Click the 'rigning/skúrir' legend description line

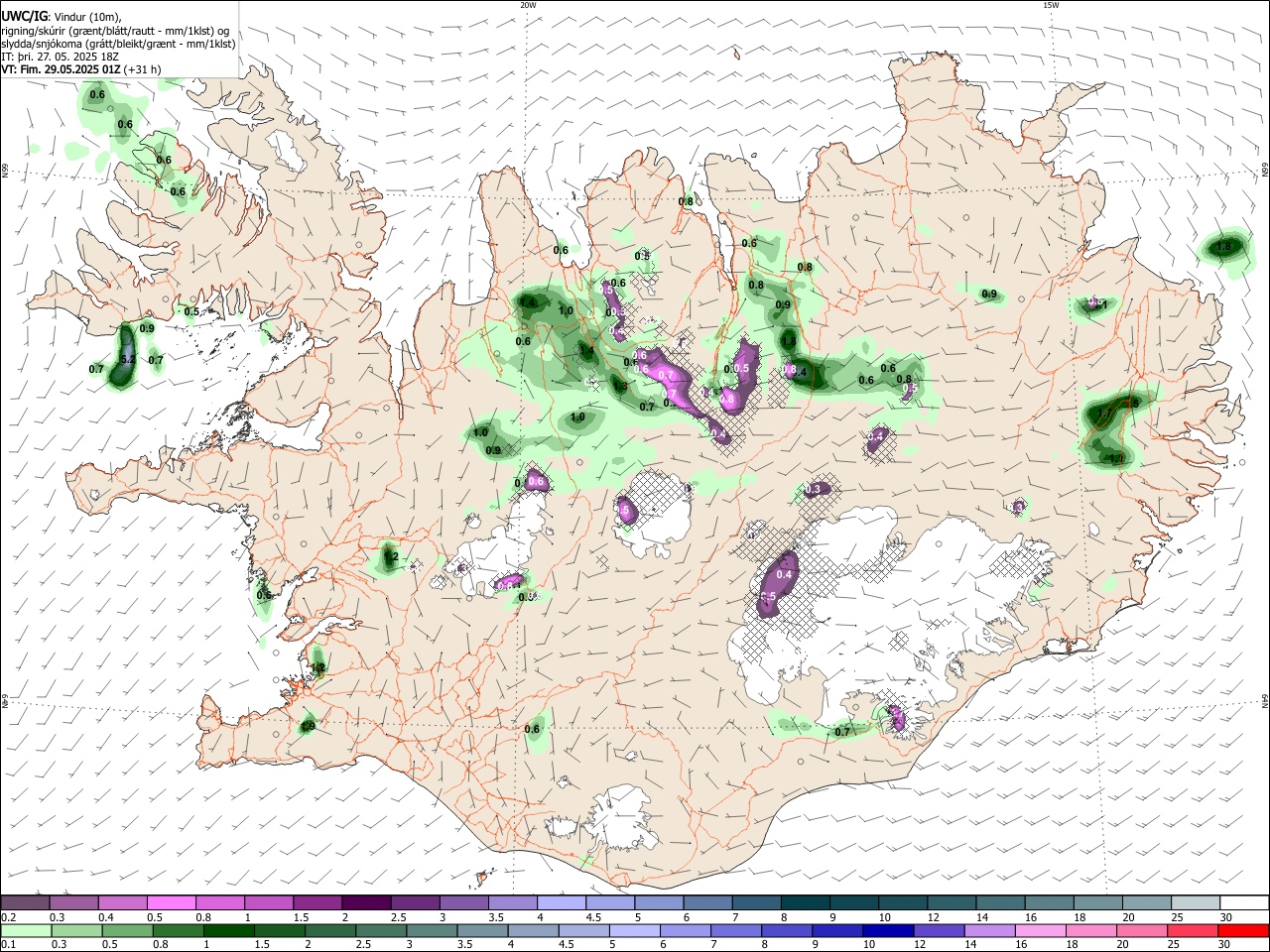click(x=115, y=31)
